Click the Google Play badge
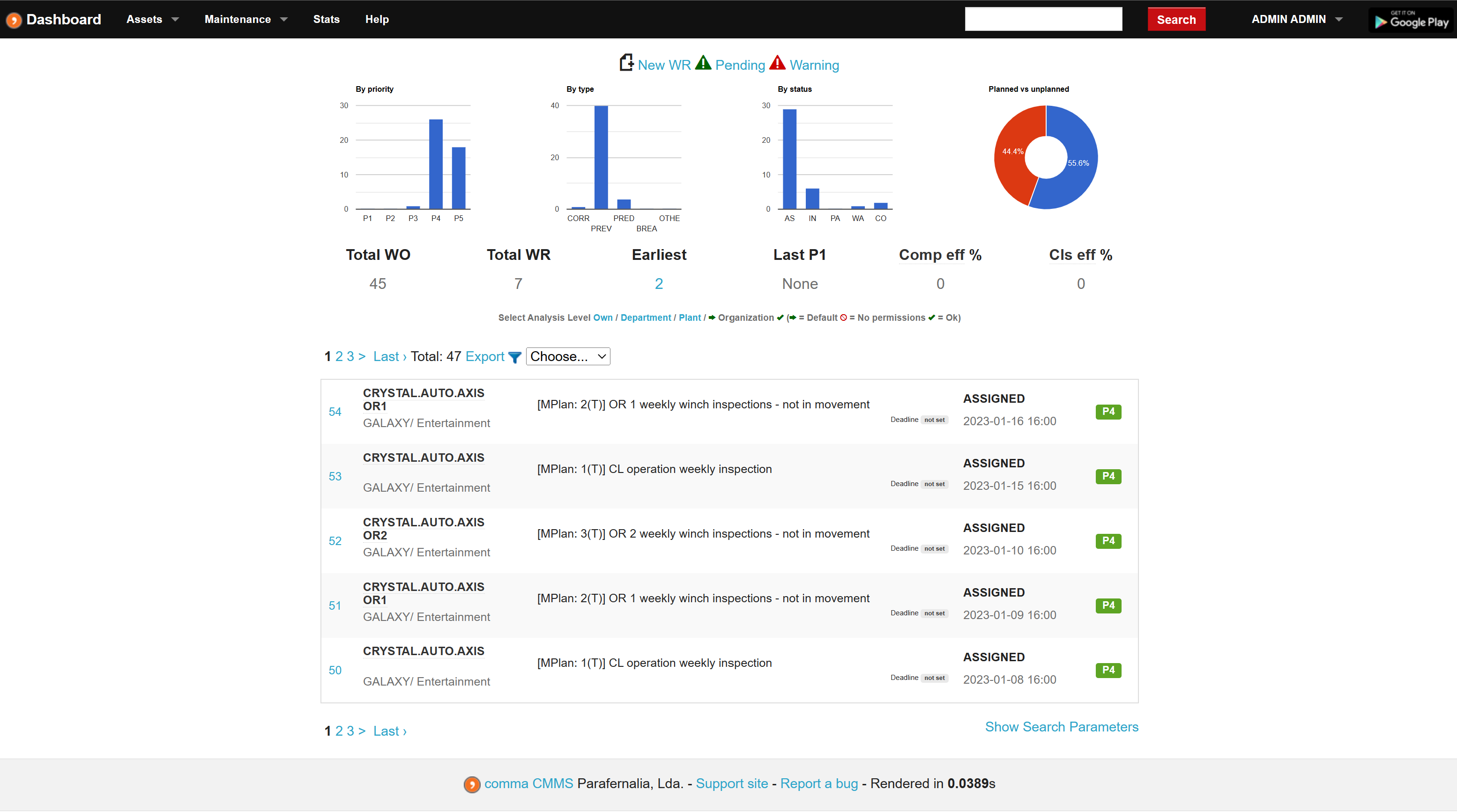Screen dimensions: 1457x812 [1411, 20]
